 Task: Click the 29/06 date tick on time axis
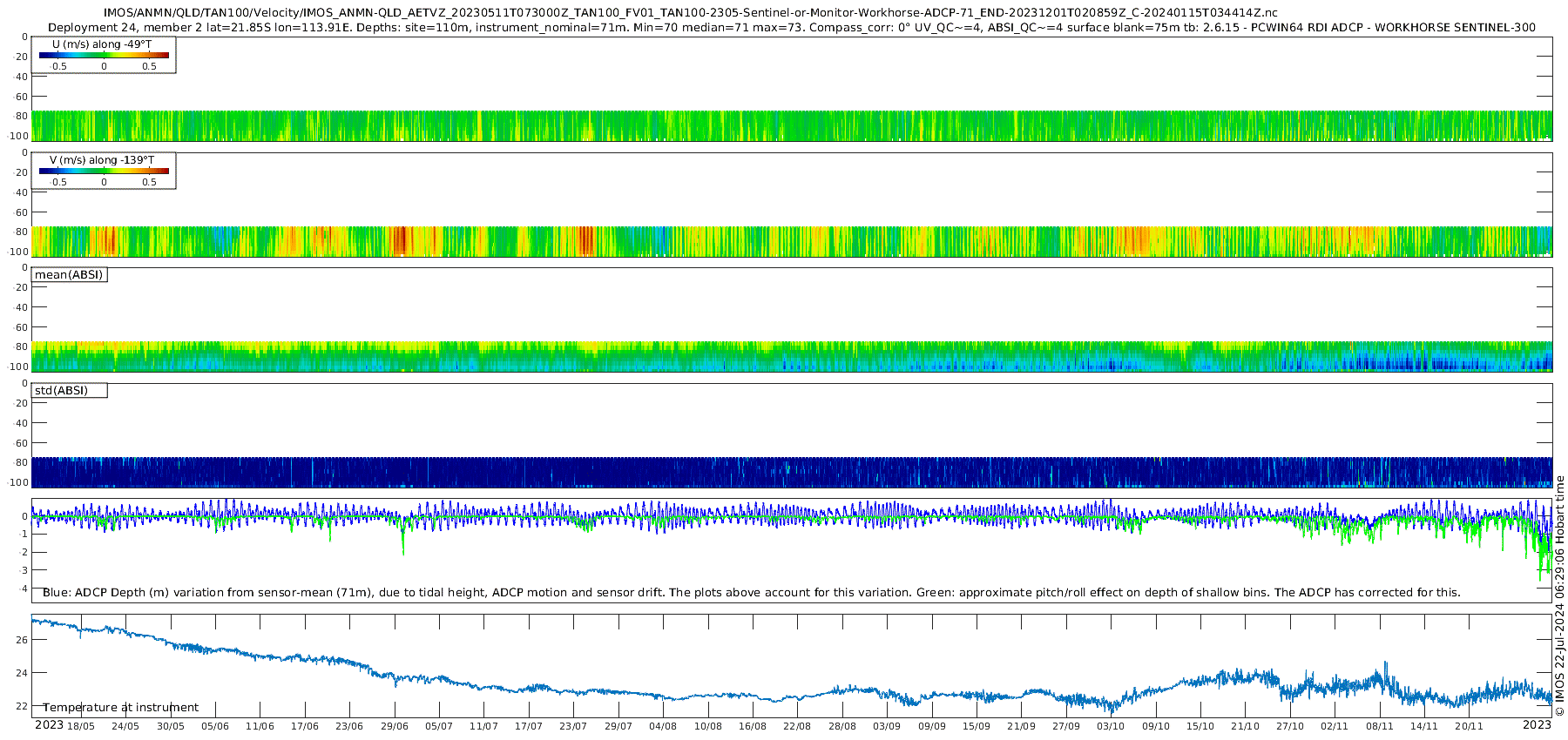tap(395, 726)
